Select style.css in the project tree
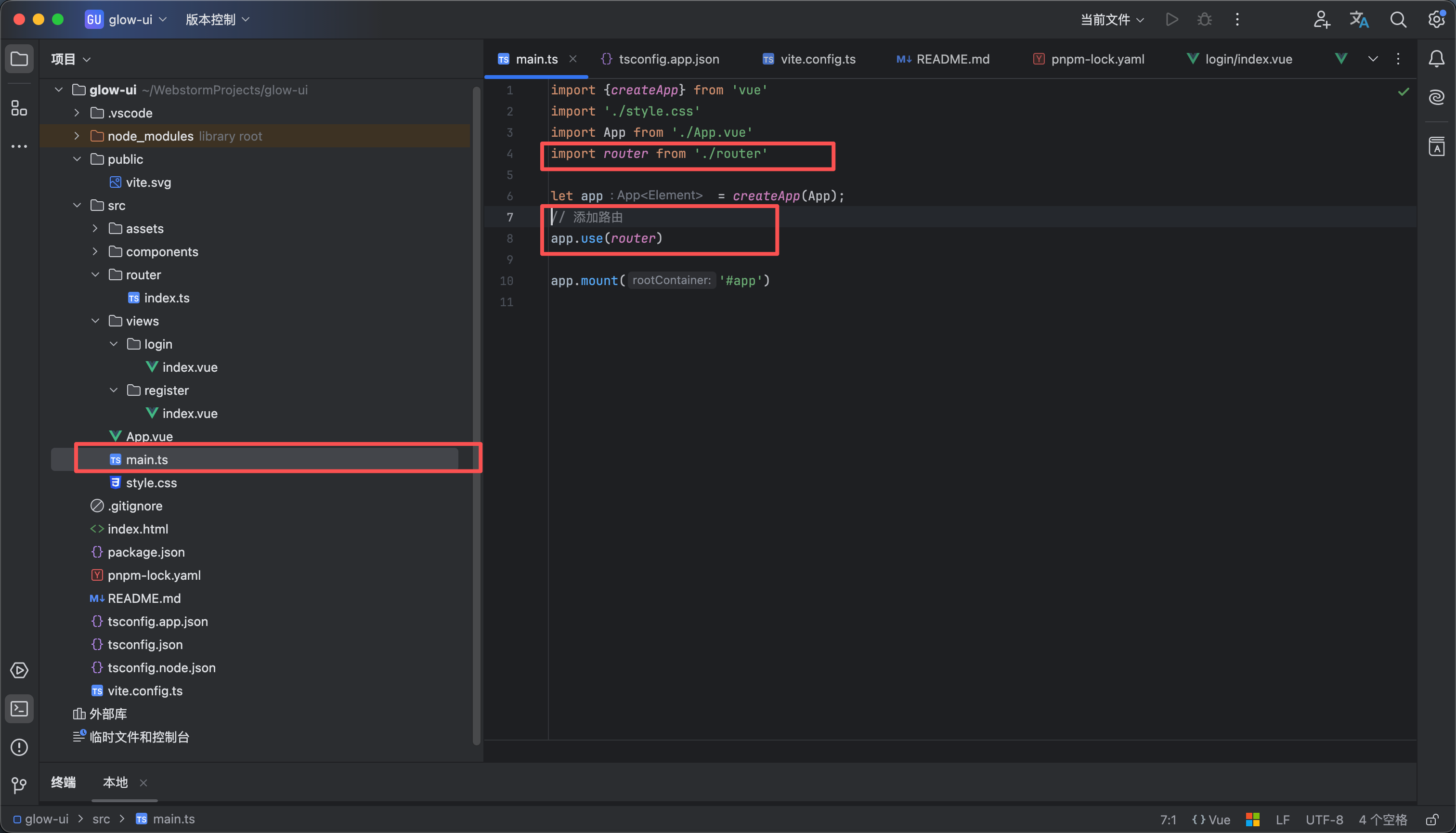The image size is (1456, 833). [151, 483]
